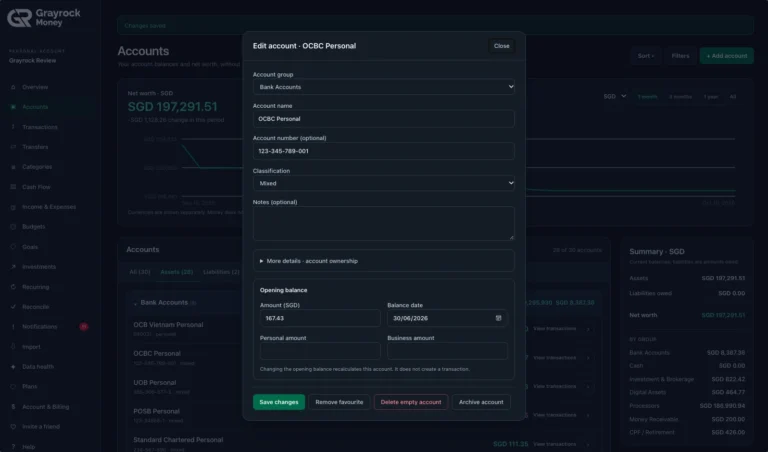768x452 pixels.
Task: Expand More details account ownership section
Action: [x=384, y=261]
